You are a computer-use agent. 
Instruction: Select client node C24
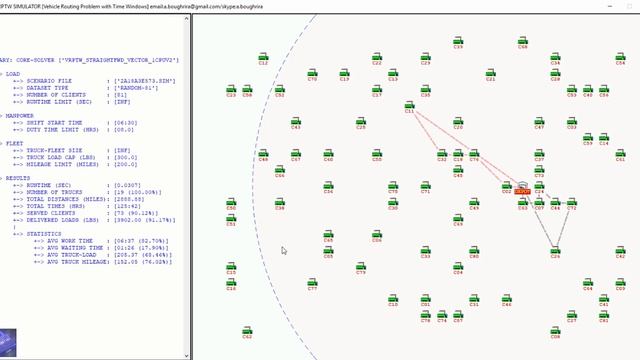[x=539, y=187]
